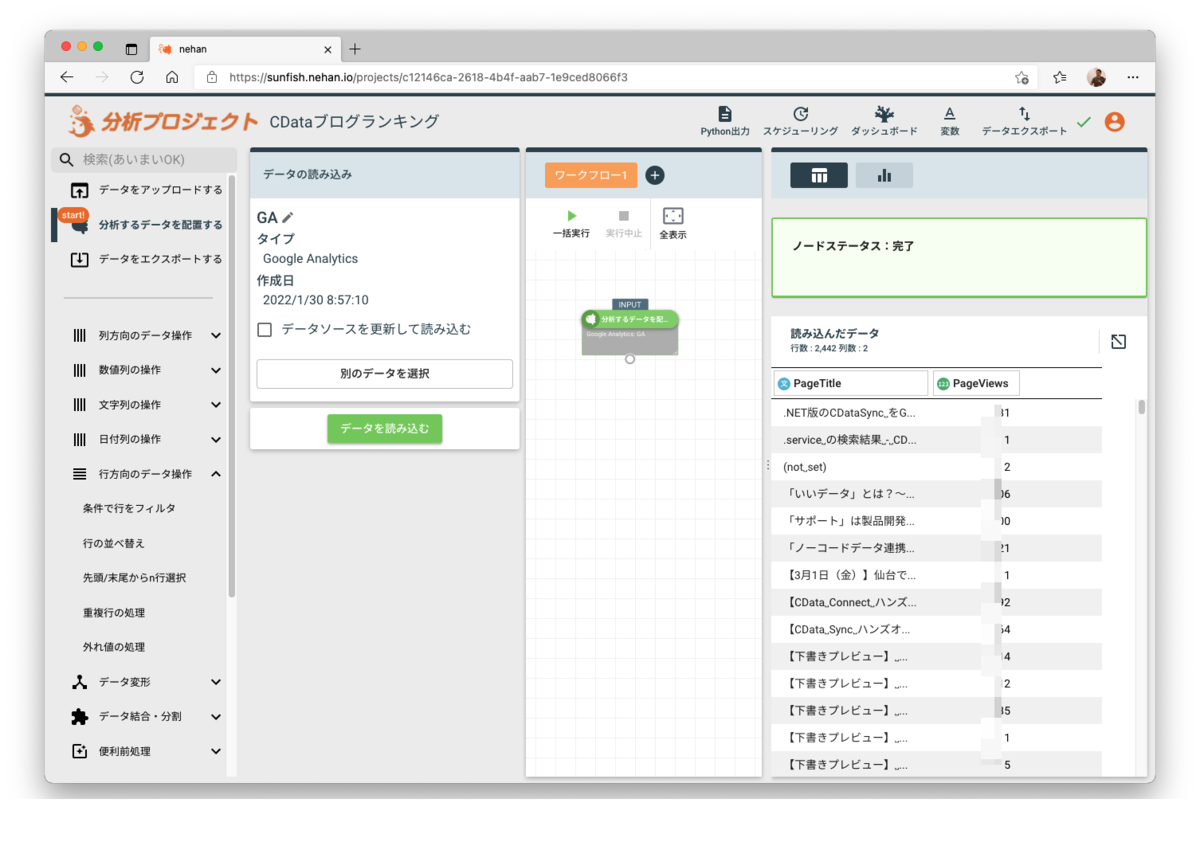The width and height of the screenshot is (1200, 842).
Task: Switch to table view icon
Action: 819,176
